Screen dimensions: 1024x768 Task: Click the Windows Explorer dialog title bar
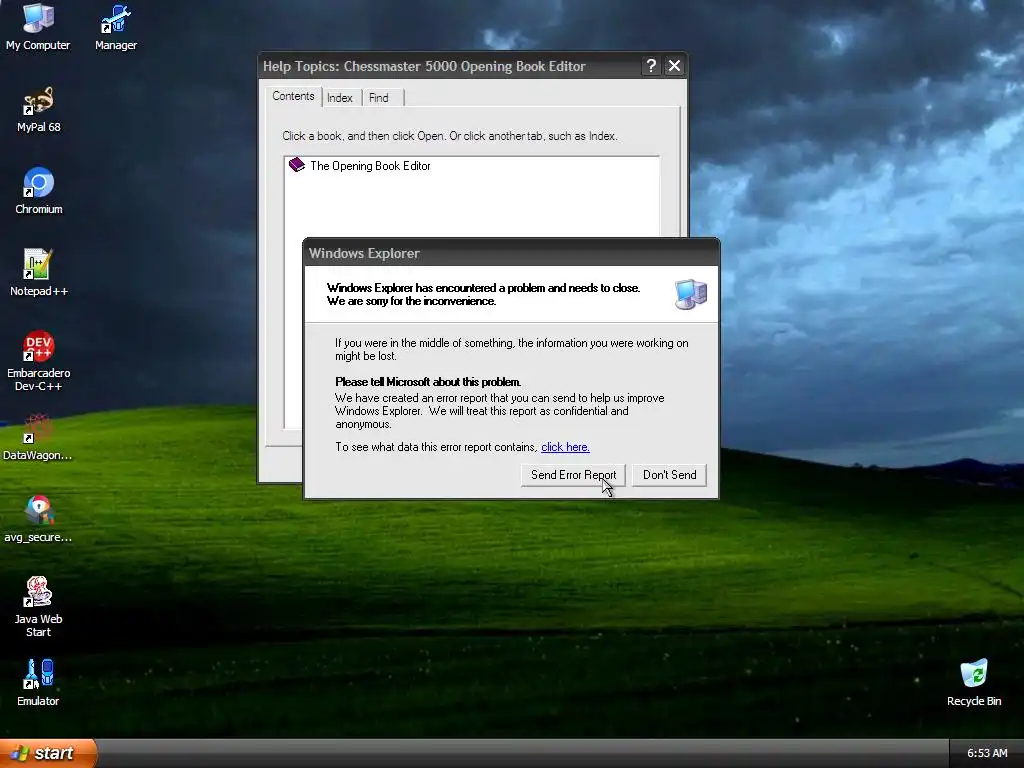pyautogui.click(x=511, y=253)
